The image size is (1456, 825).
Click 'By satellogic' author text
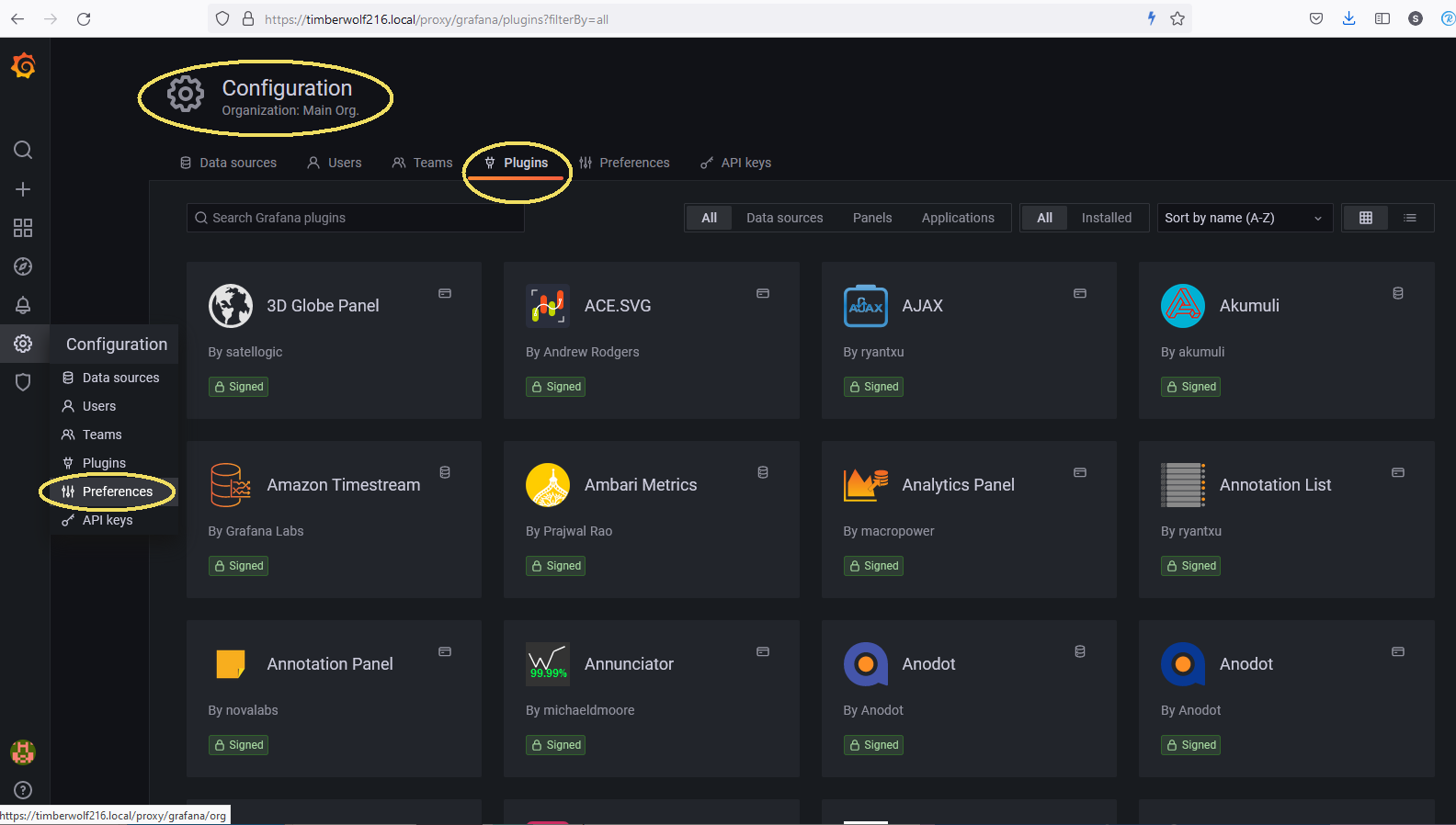[x=245, y=352]
